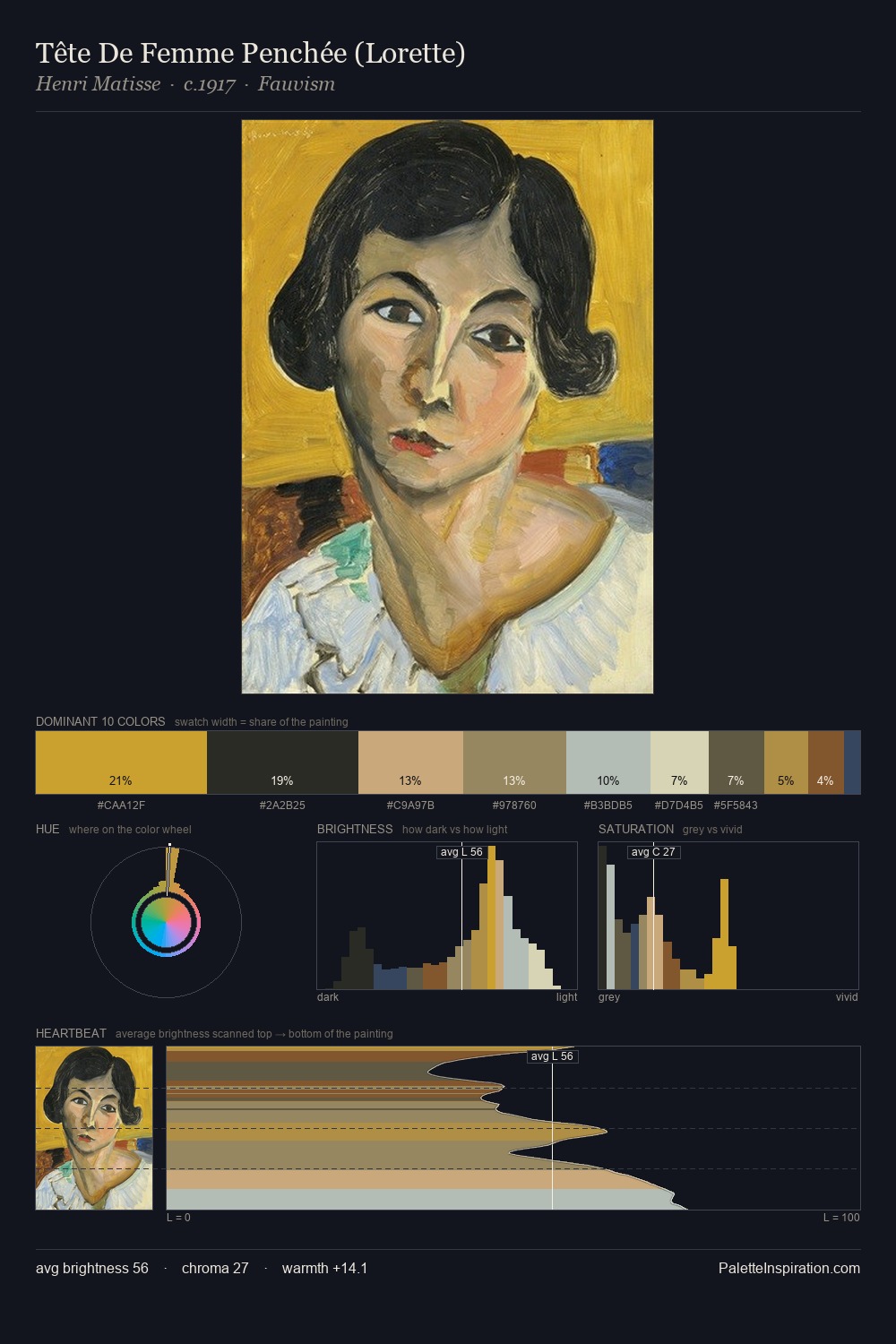The width and height of the screenshot is (896, 1344).
Task: Click 'how dark vs how light' caption
Action: tap(455, 830)
